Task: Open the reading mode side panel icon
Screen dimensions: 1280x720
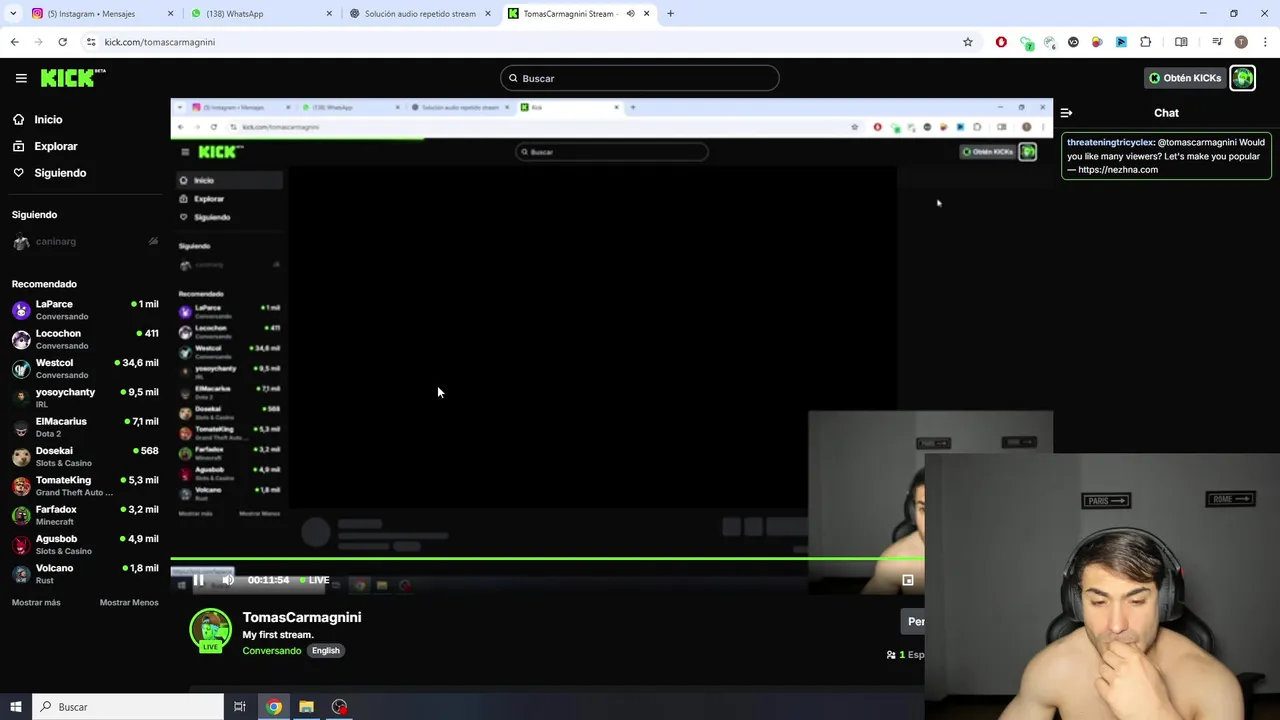Action: coord(1181,42)
